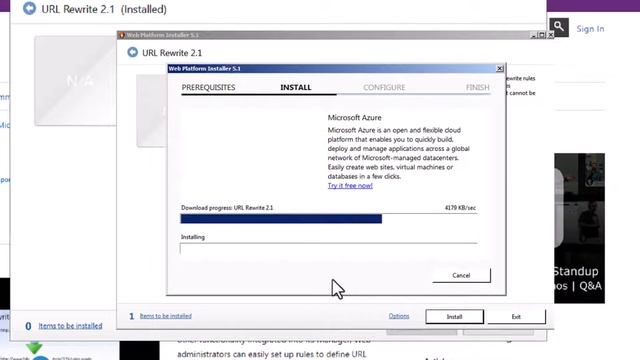The image size is (640, 360).
Task: Click the Microsoft Azure heading text
Action: [354, 118]
